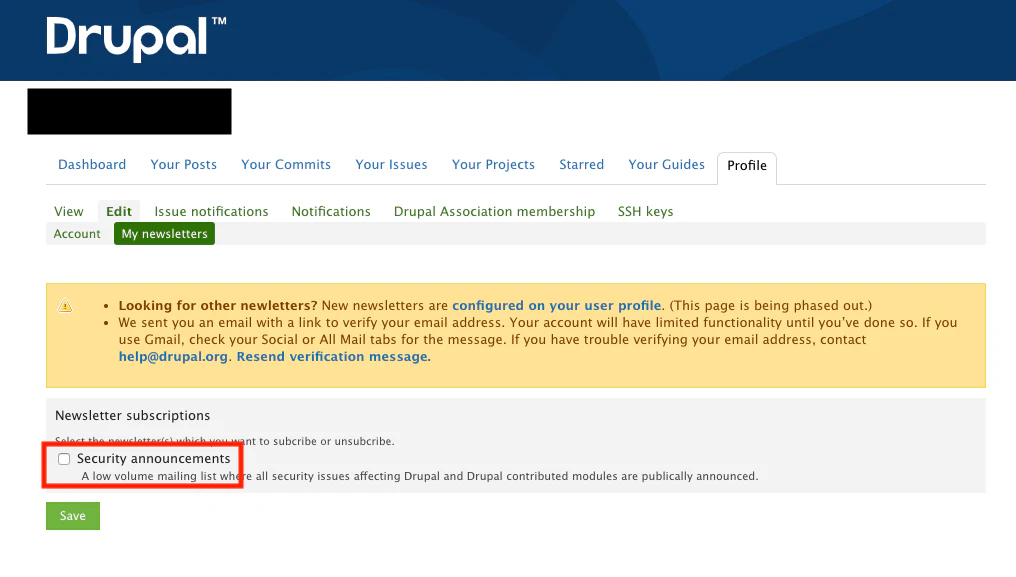Click 'Looking for other newletters?' text
This screenshot has height=577, width=1016.
pos(218,305)
